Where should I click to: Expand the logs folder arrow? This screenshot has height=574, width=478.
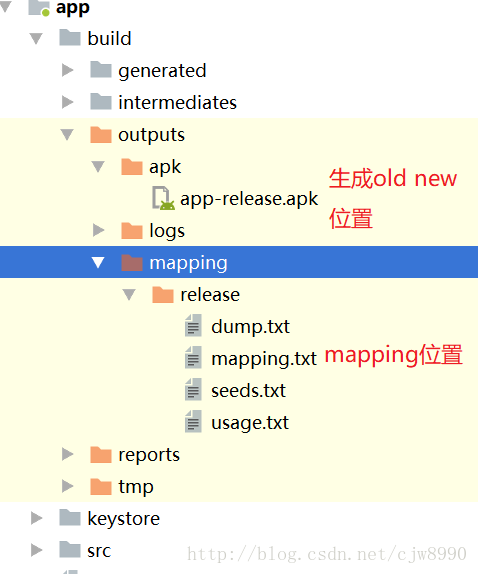click(98, 230)
